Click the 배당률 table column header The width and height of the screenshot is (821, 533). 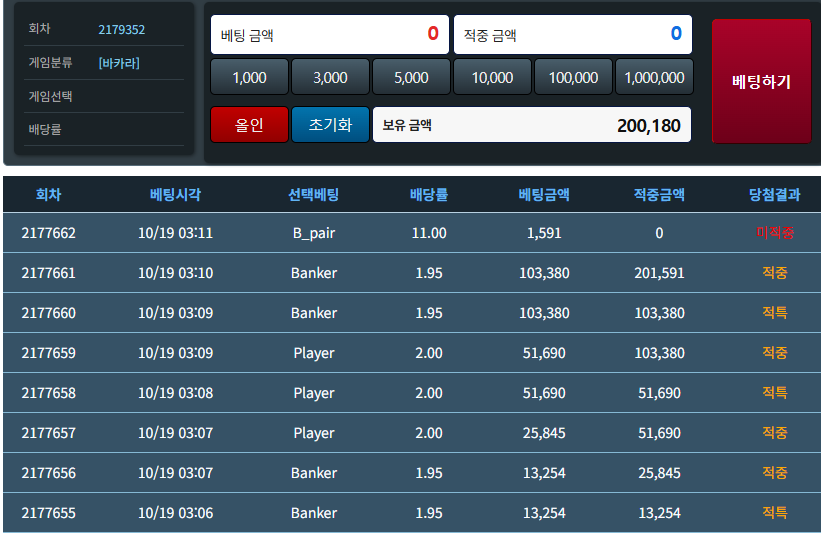pyautogui.click(x=429, y=195)
